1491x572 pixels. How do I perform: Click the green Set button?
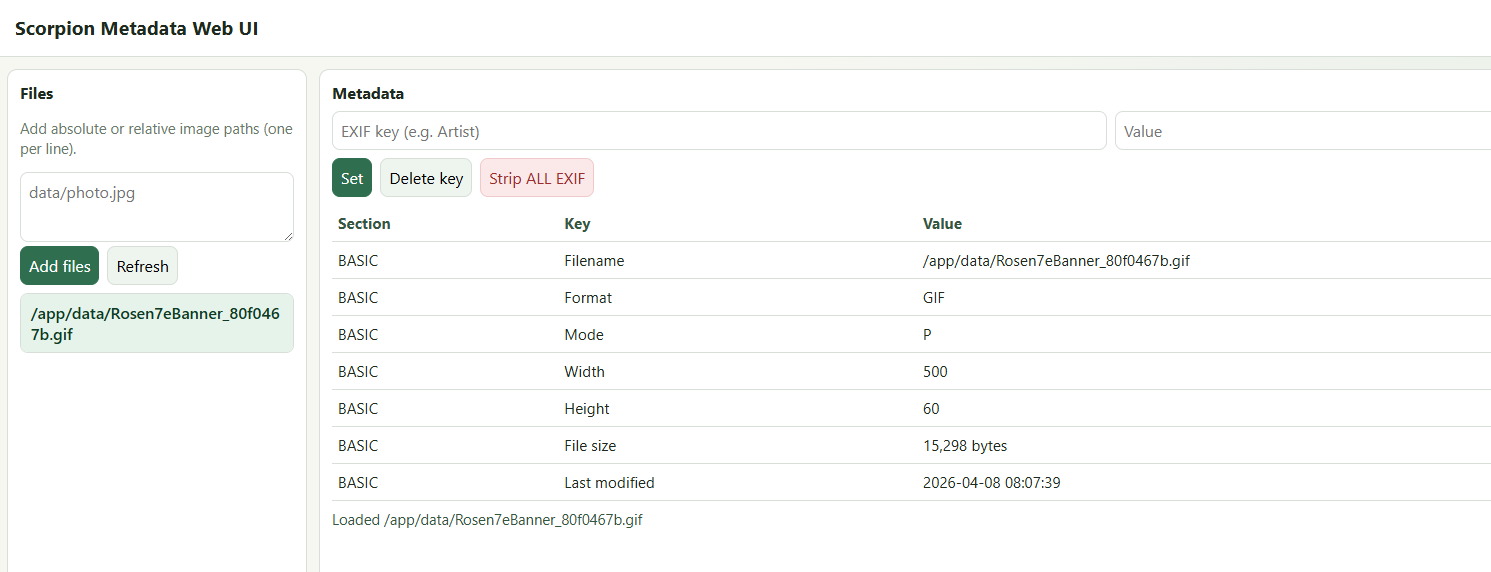[x=352, y=178]
